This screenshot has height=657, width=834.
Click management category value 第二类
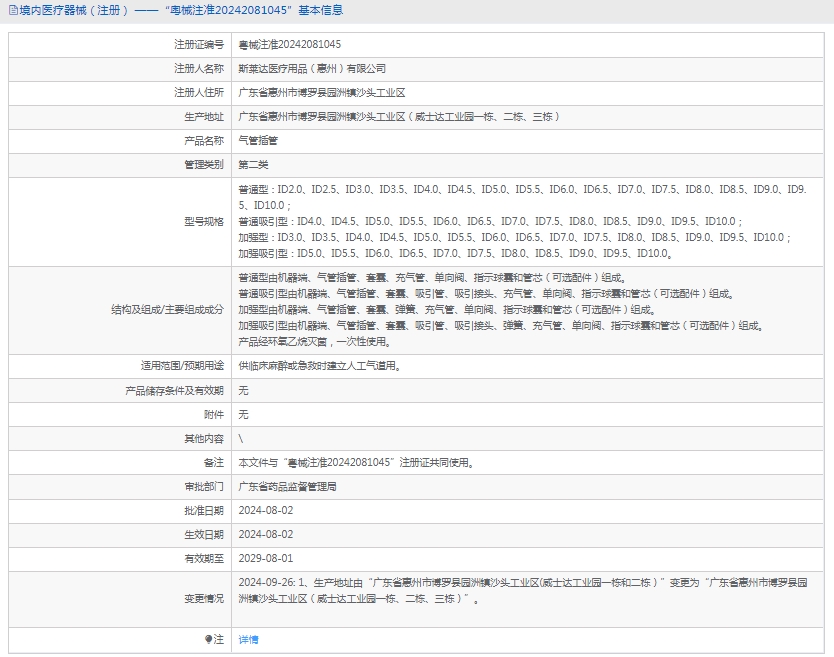(253, 165)
